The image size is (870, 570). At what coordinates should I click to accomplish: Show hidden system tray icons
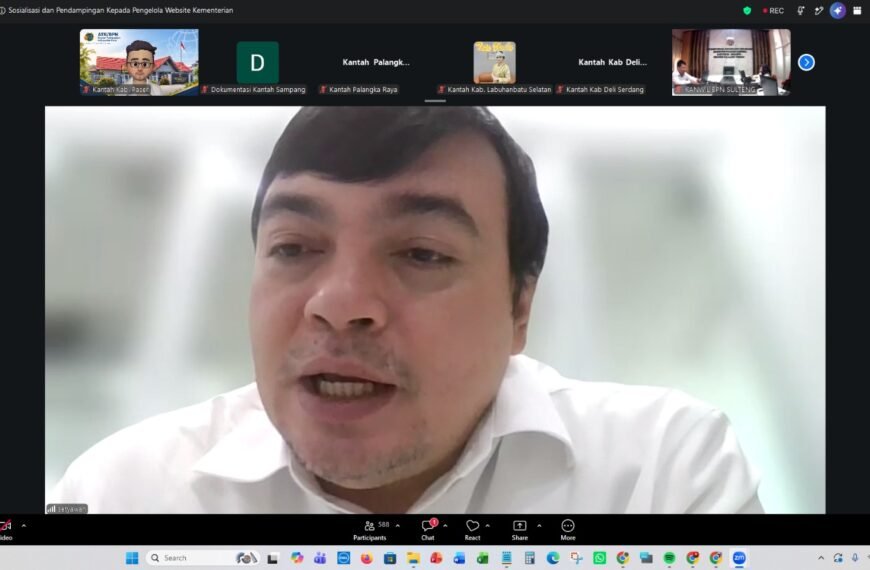(821, 558)
